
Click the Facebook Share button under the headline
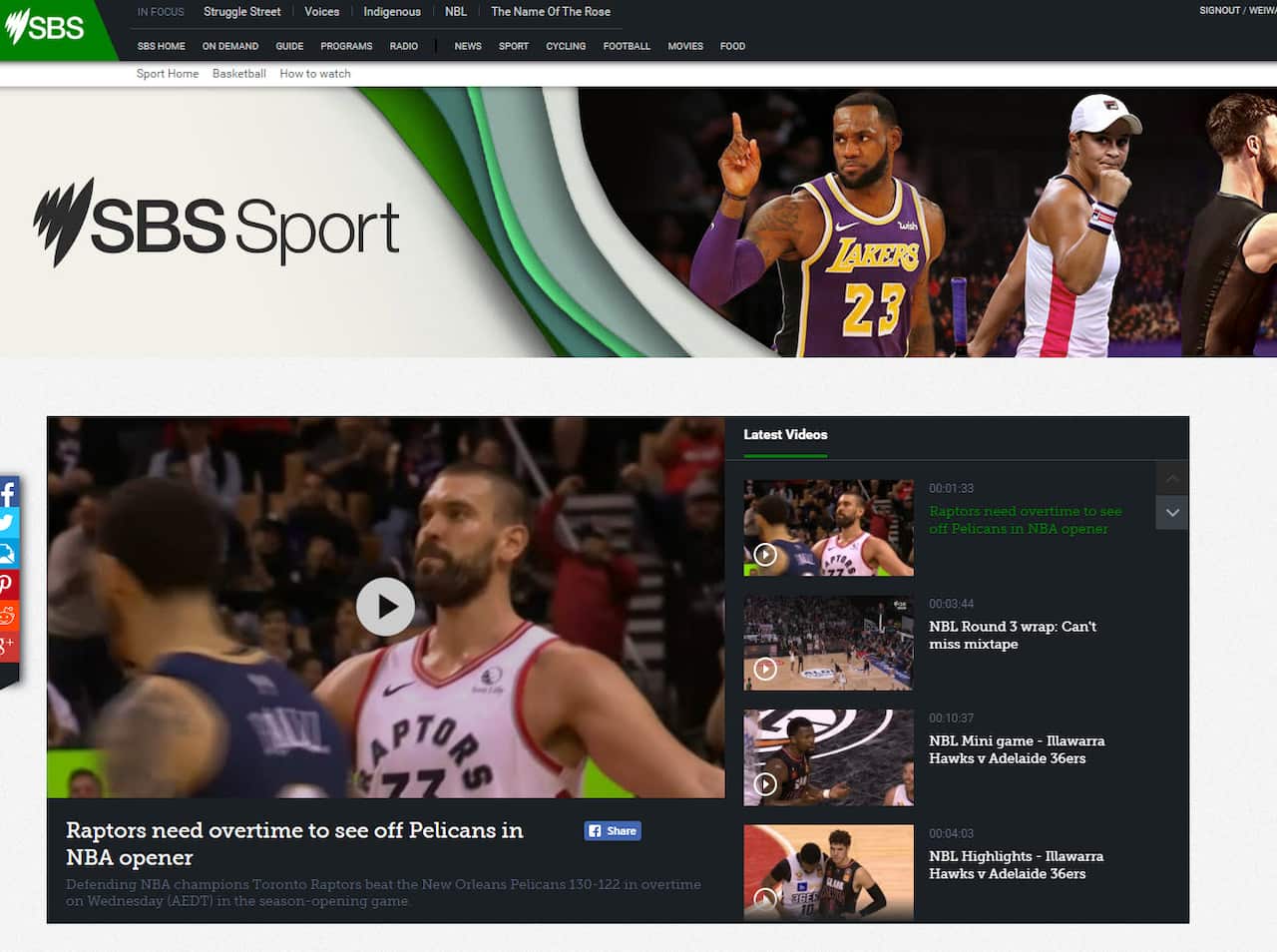[x=612, y=830]
